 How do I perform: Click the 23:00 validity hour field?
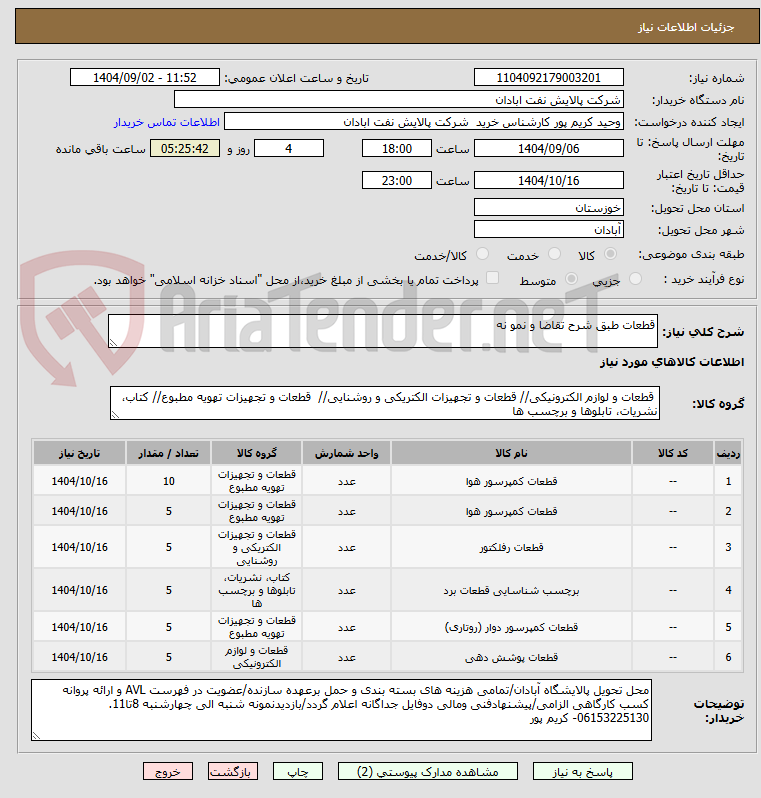coord(397,180)
